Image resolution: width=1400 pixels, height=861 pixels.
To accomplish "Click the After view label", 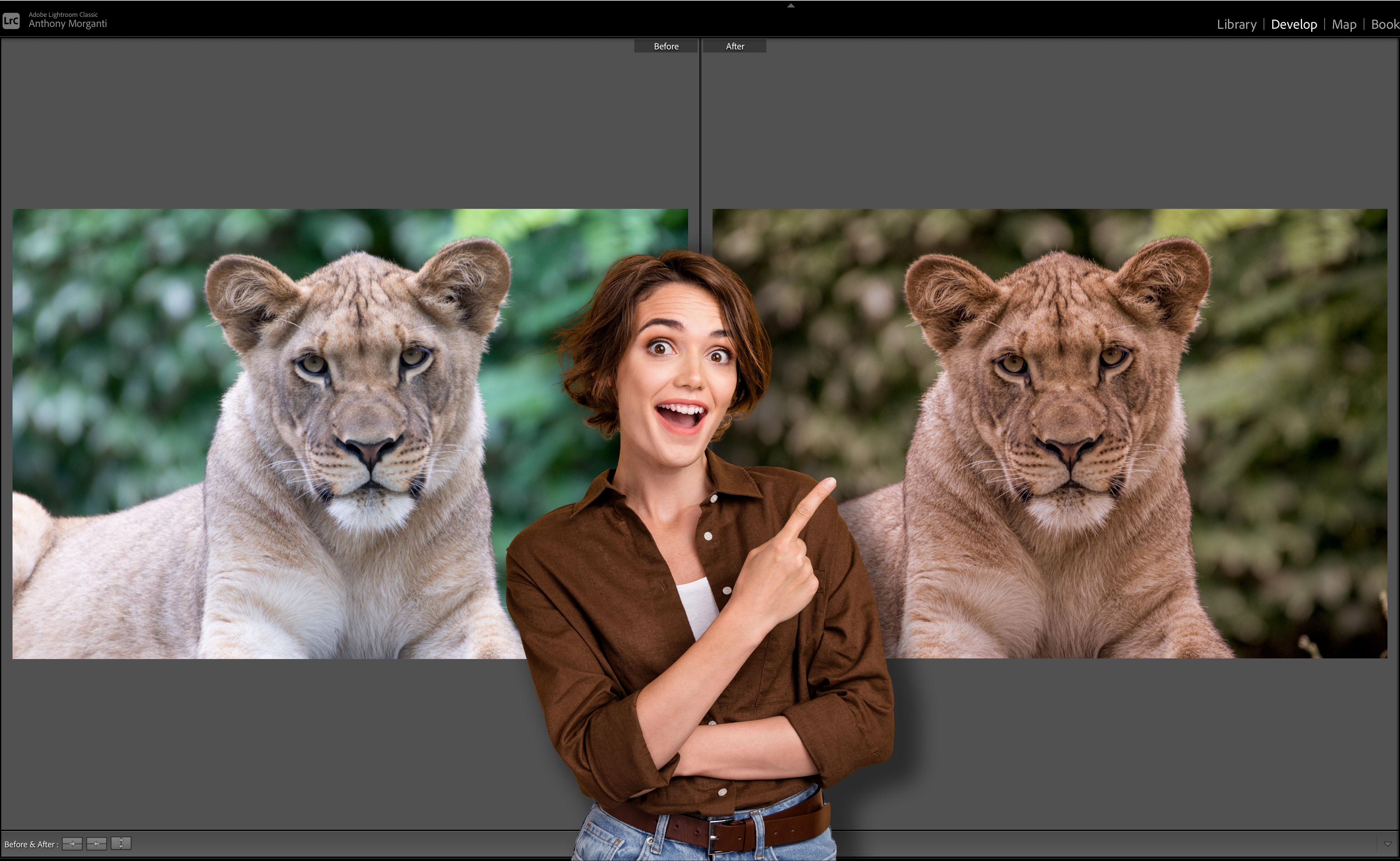I will tap(734, 46).
